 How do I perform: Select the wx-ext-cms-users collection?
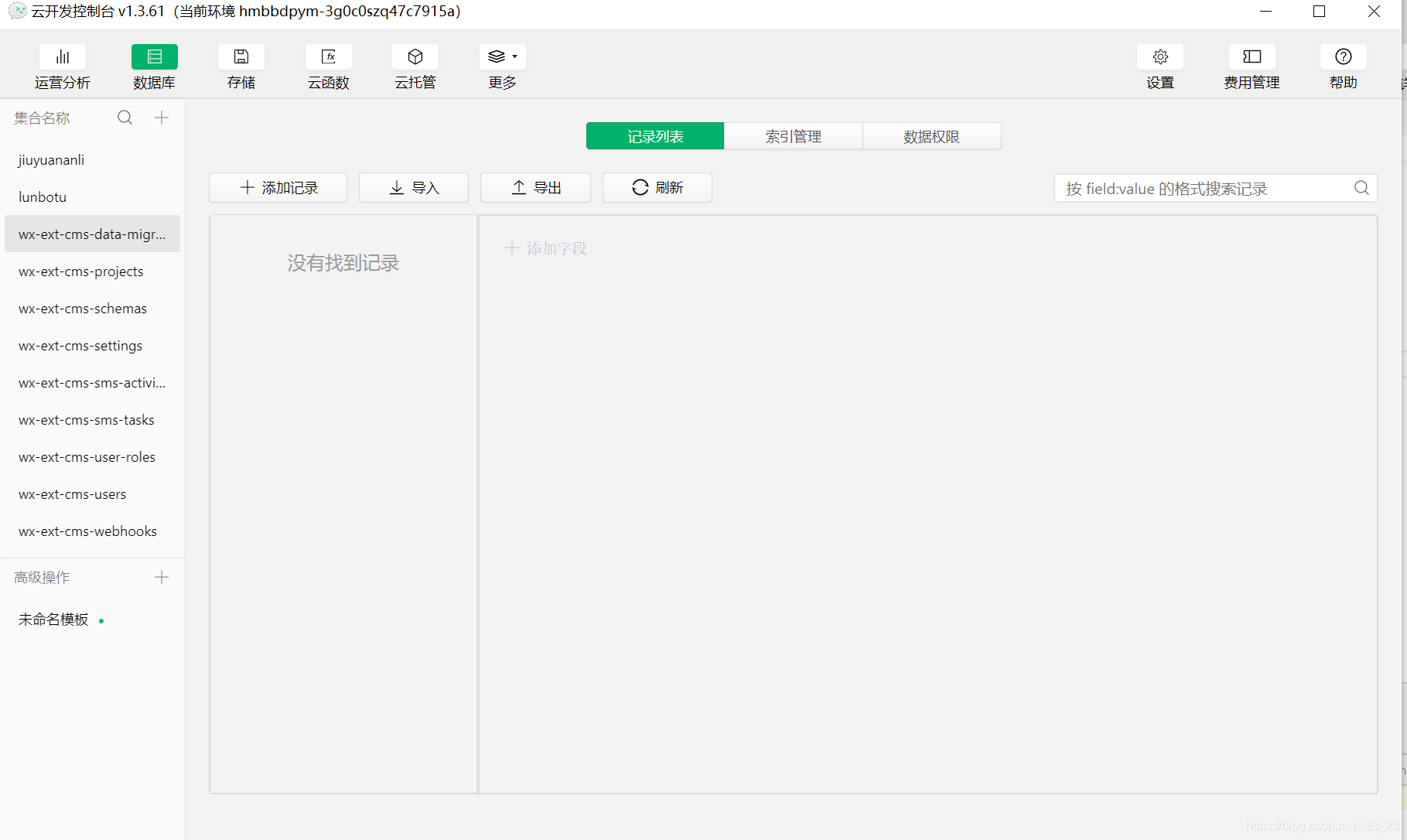point(72,494)
